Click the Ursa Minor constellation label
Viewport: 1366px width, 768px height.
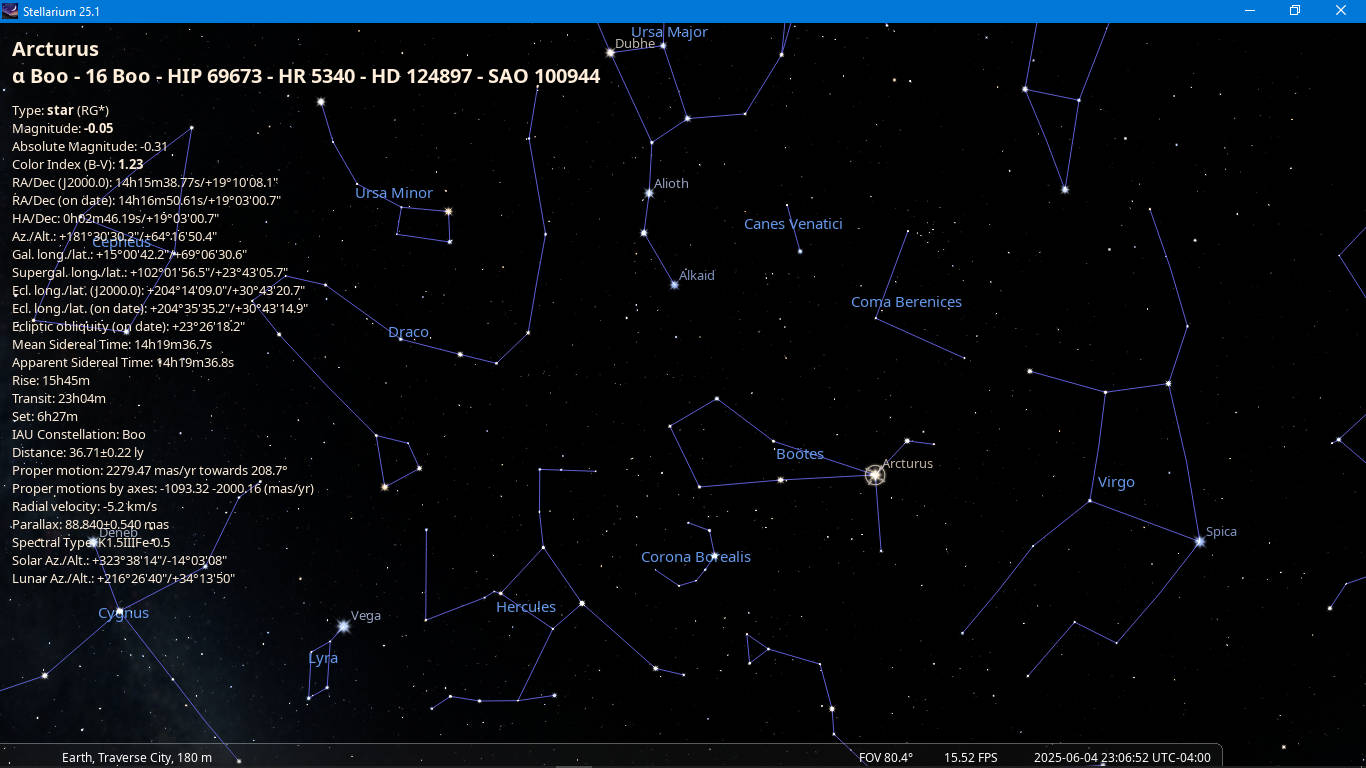tap(394, 193)
